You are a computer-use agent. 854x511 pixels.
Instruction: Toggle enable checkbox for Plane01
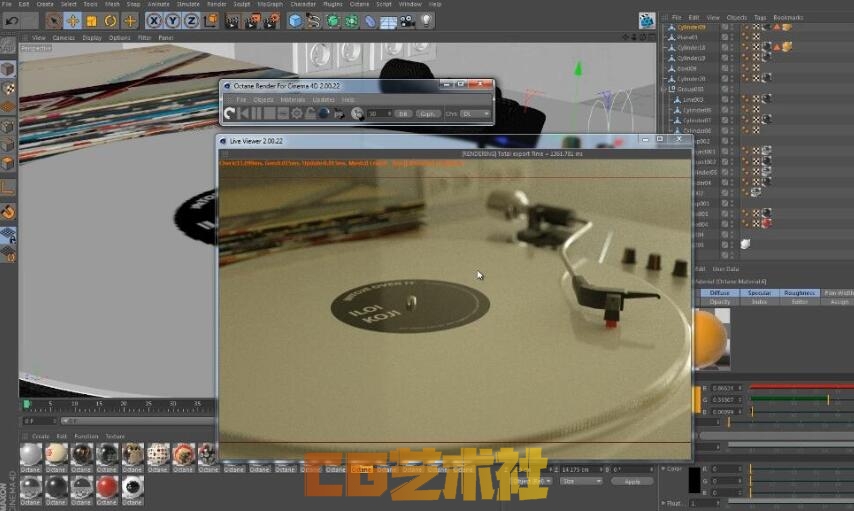(x=724, y=38)
